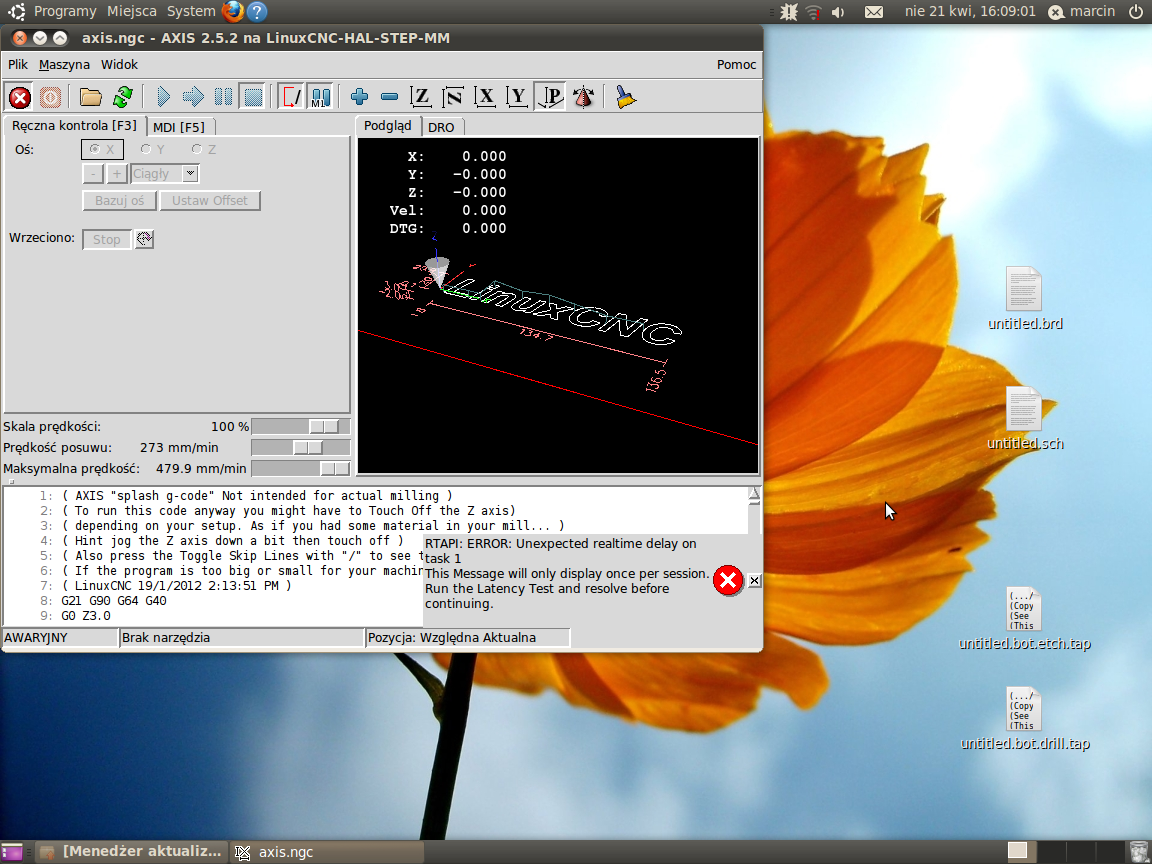
Task: Switch to Y view
Action: coord(517,97)
